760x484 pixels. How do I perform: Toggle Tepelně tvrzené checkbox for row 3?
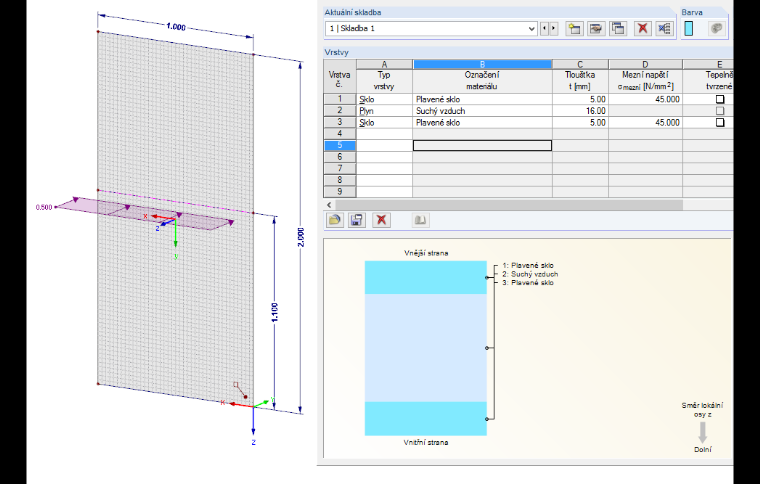[720, 123]
